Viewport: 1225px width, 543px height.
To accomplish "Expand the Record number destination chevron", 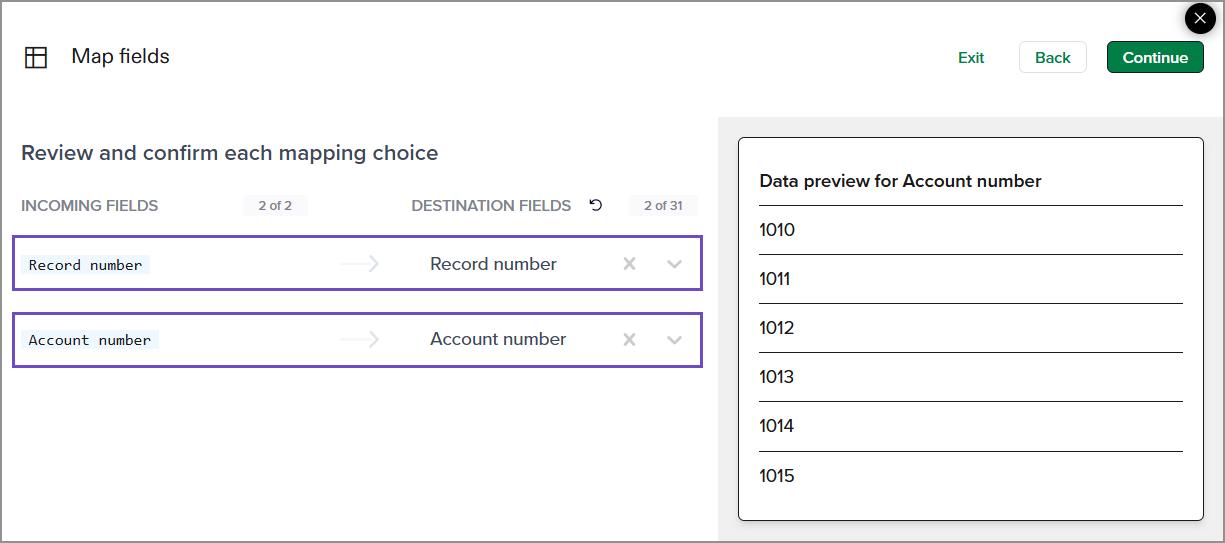I will (674, 264).
